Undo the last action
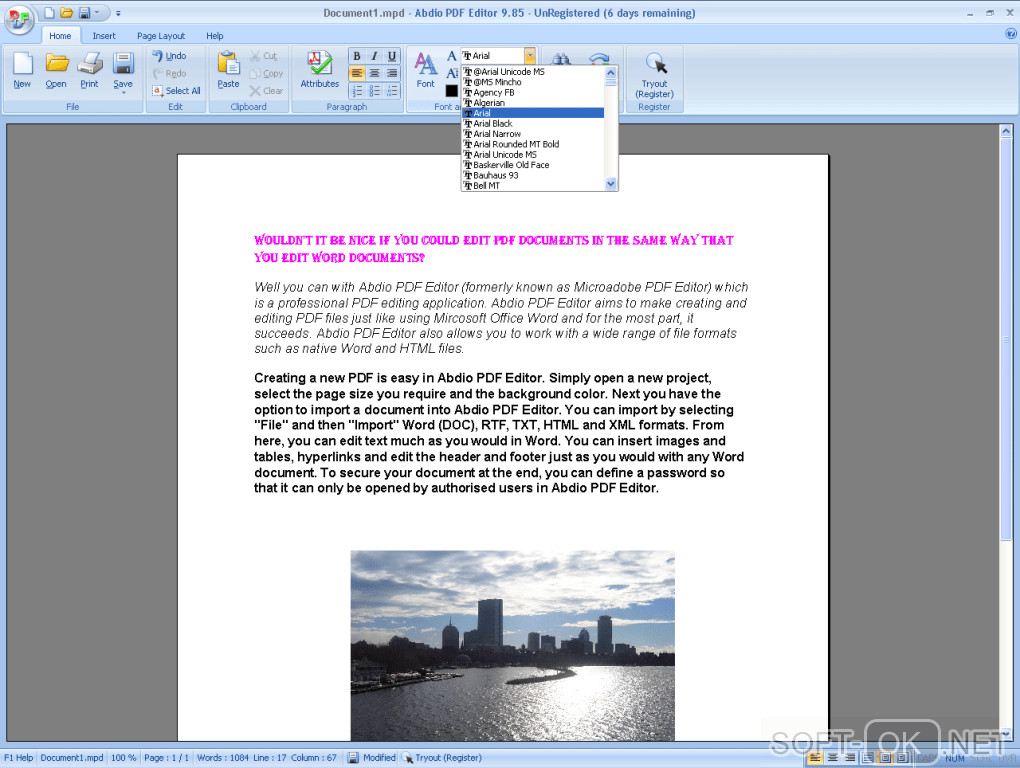 tap(170, 56)
